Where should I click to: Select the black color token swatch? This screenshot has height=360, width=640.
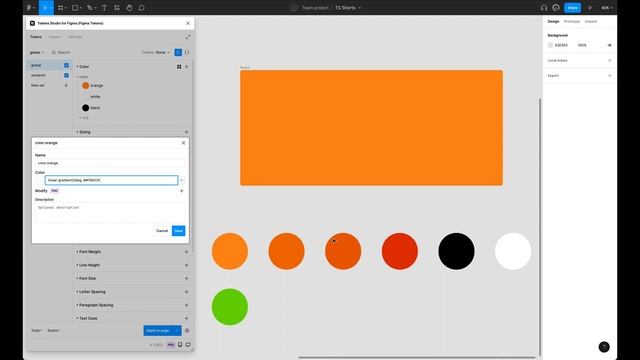pyautogui.click(x=85, y=108)
